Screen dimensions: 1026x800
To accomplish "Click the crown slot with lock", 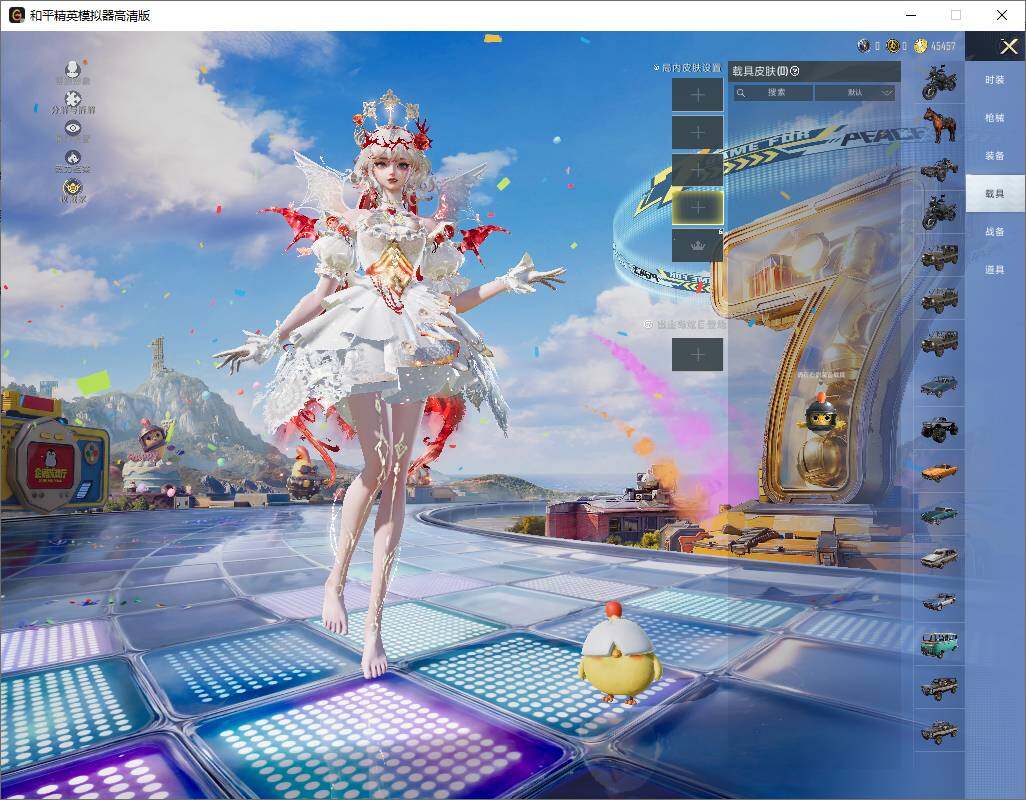I will click(698, 246).
